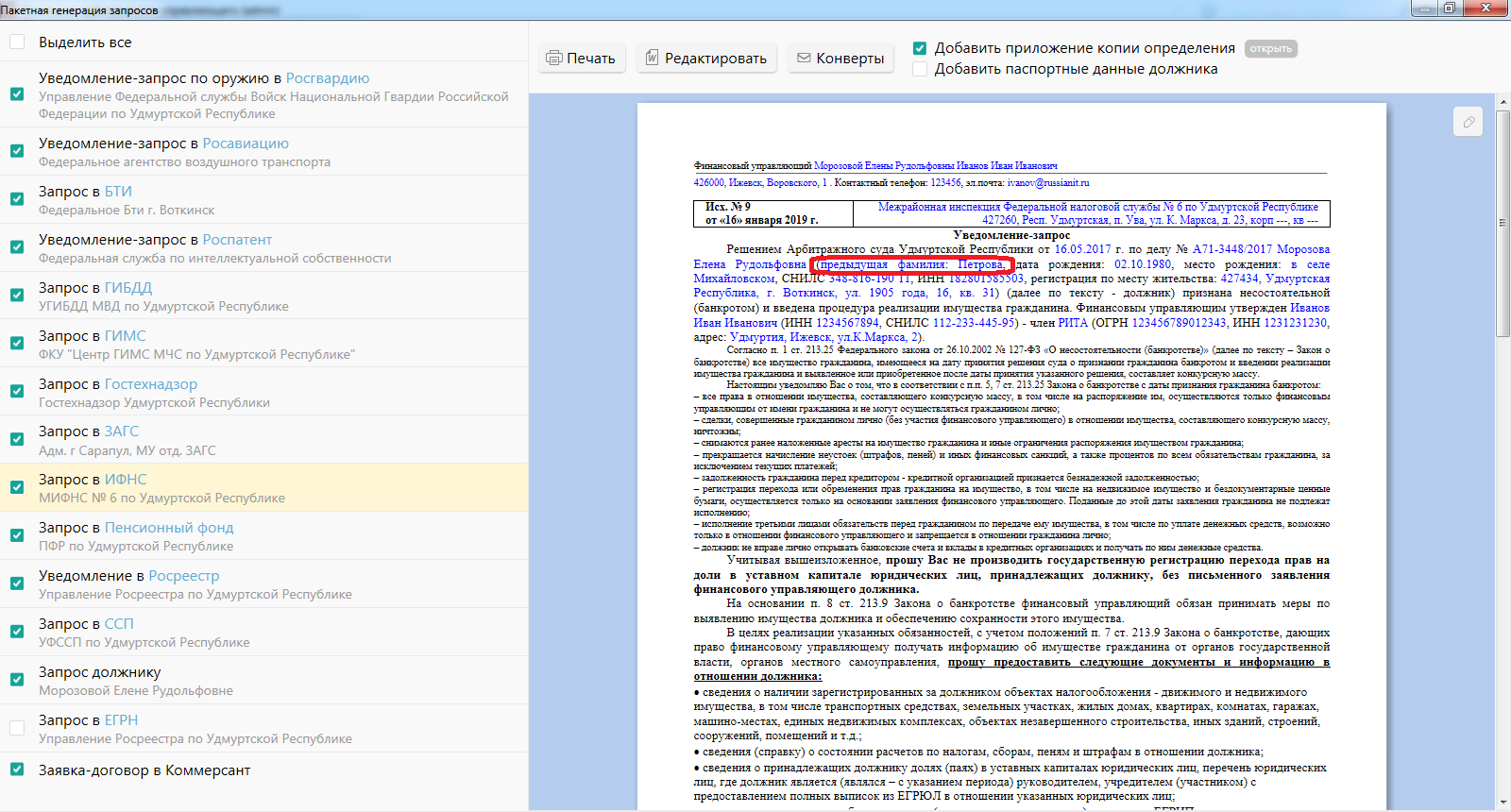Maximize the Пакетная генерация запросов window
Viewport: 1511px width, 812px height.
(x=1450, y=8)
